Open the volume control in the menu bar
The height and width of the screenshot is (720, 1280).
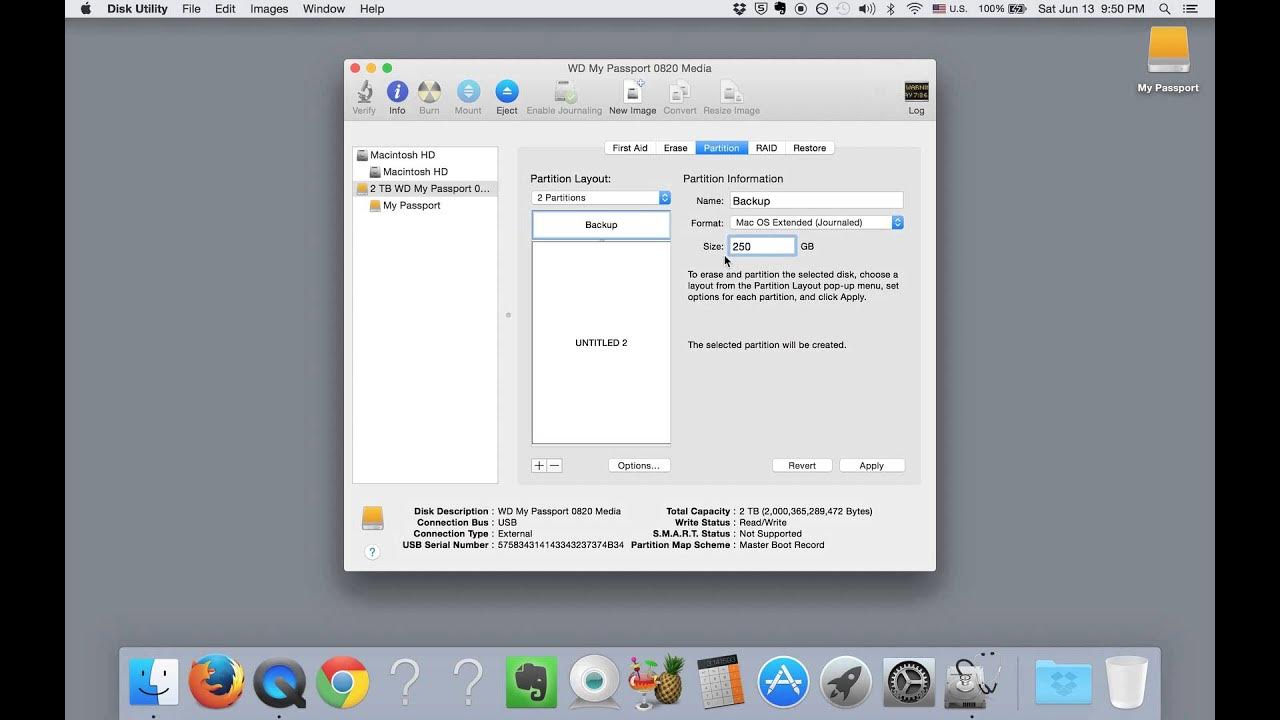pyautogui.click(x=866, y=9)
